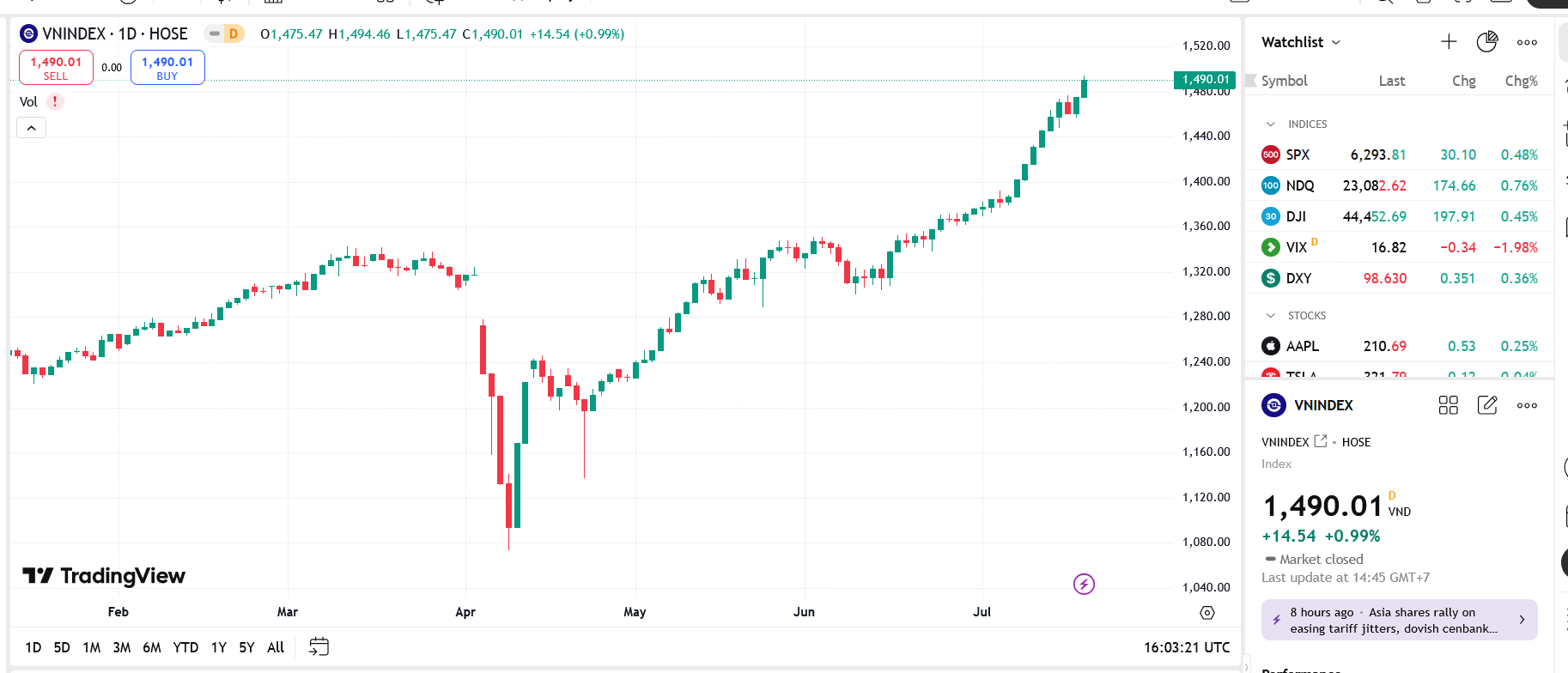Click the volume indicator warning icon

coord(55,101)
